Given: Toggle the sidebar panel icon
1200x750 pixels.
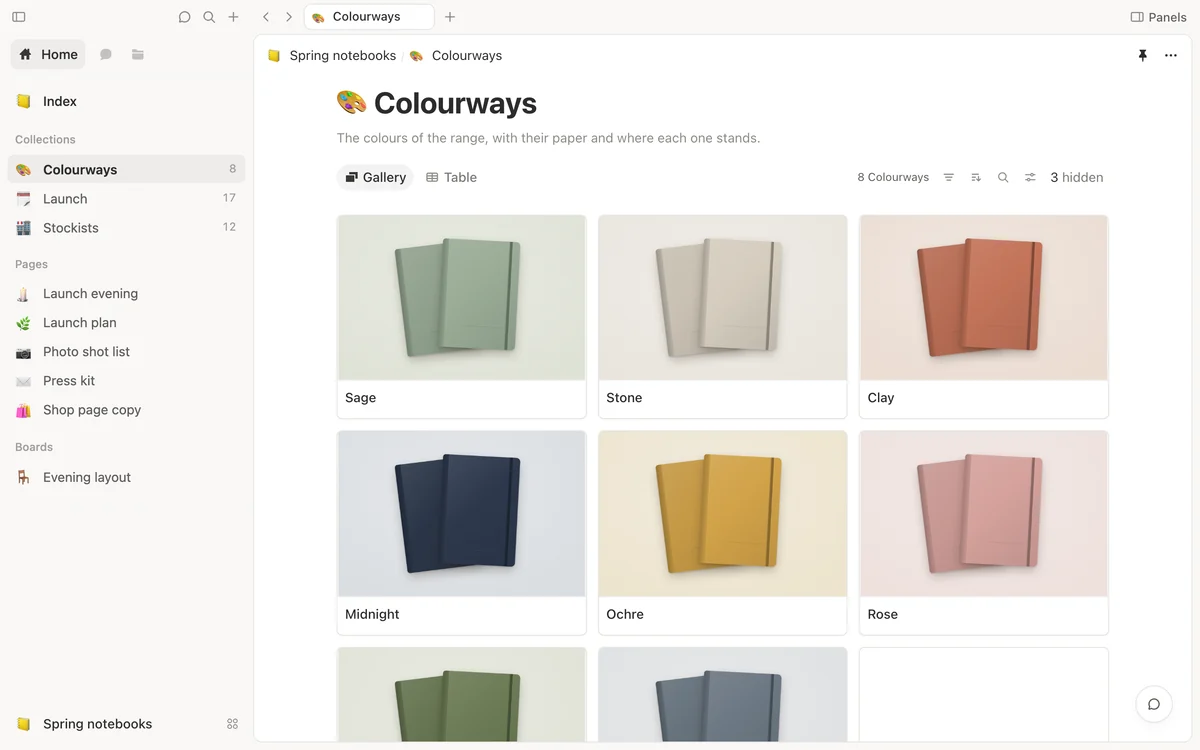Looking at the screenshot, I should pyautogui.click(x=19, y=17).
